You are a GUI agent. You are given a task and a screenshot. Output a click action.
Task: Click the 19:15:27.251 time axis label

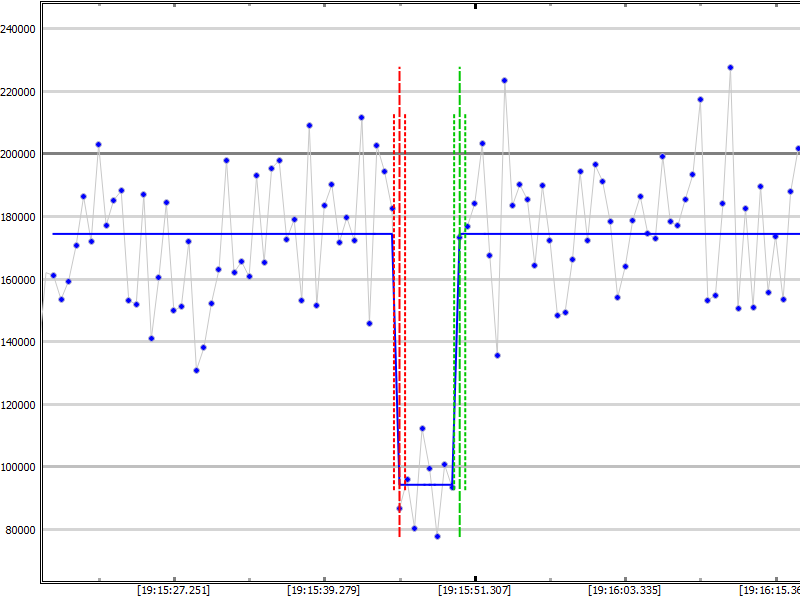point(173,590)
